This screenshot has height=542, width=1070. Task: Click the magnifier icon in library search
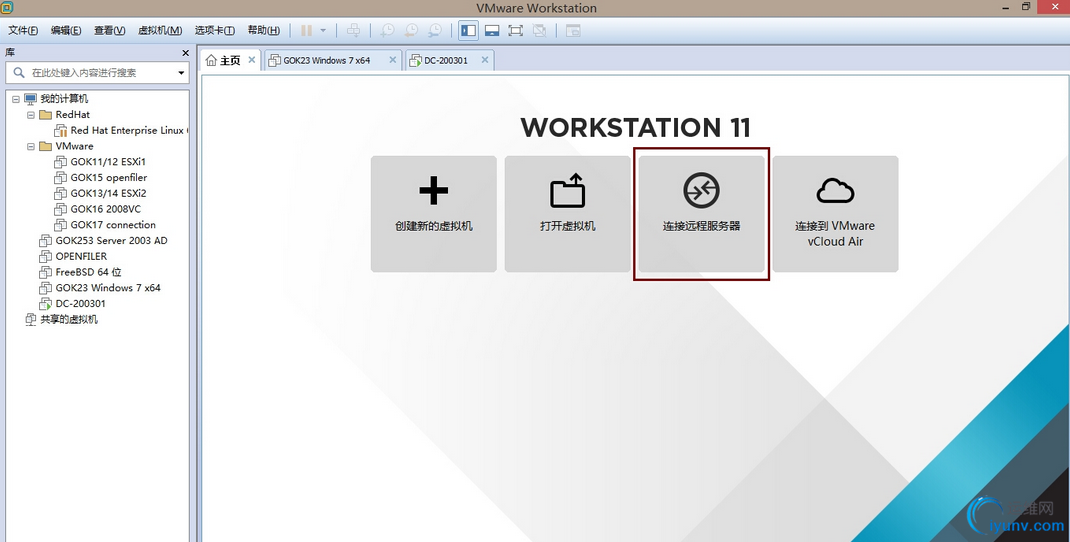[19, 72]
